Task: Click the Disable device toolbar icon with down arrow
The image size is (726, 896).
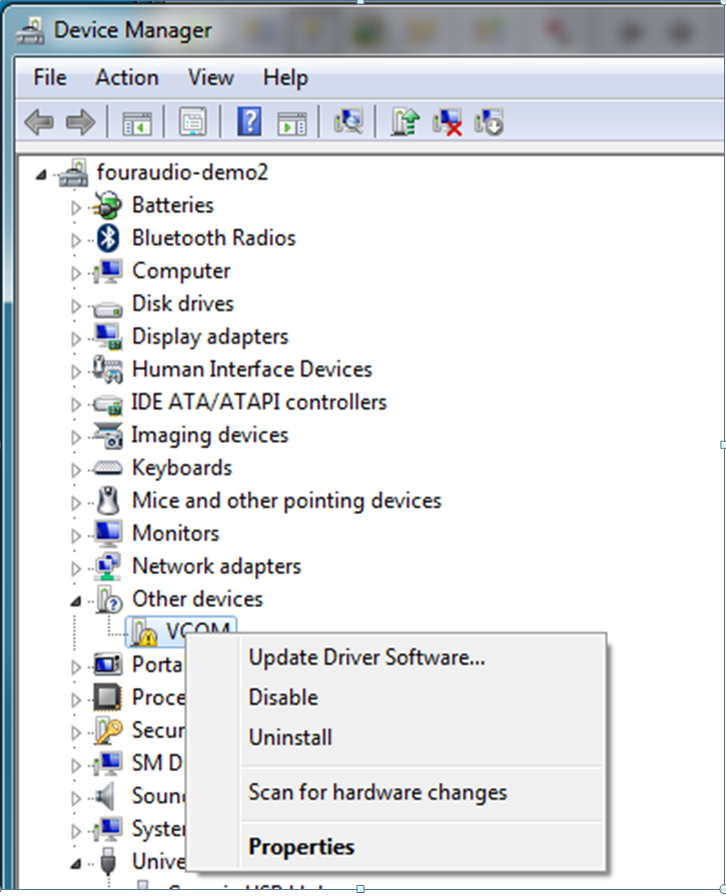Action: pyautogui.click(x=489, y=122)
